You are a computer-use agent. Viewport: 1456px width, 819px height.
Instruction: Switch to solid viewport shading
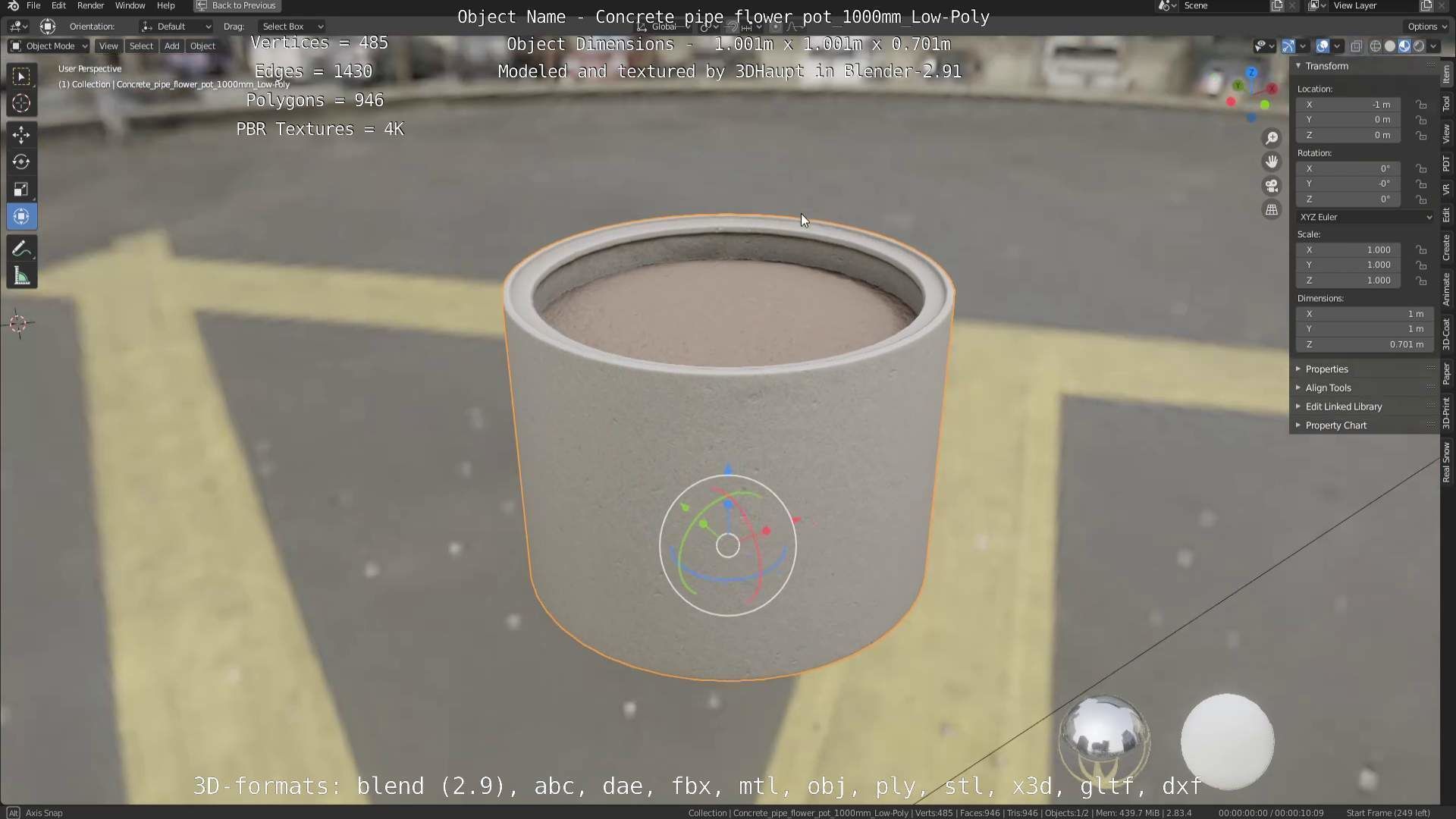click(1390, 46)
